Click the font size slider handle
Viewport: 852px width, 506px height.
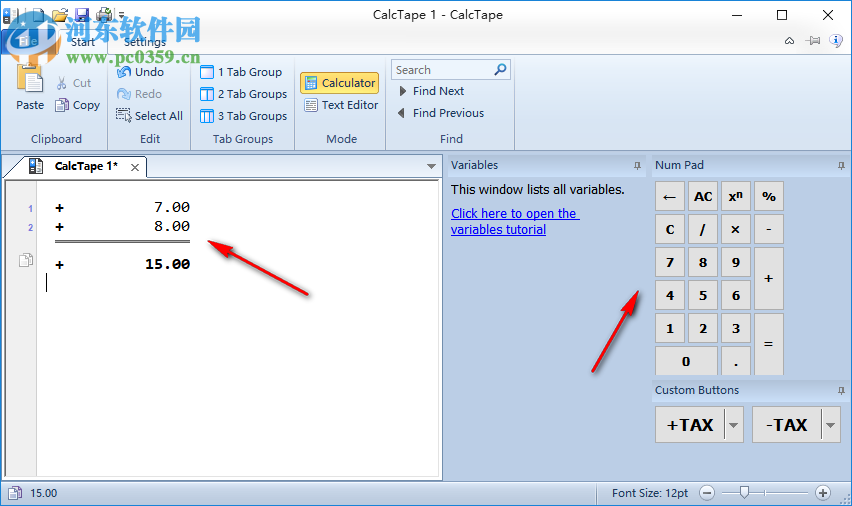pos(744,492)
